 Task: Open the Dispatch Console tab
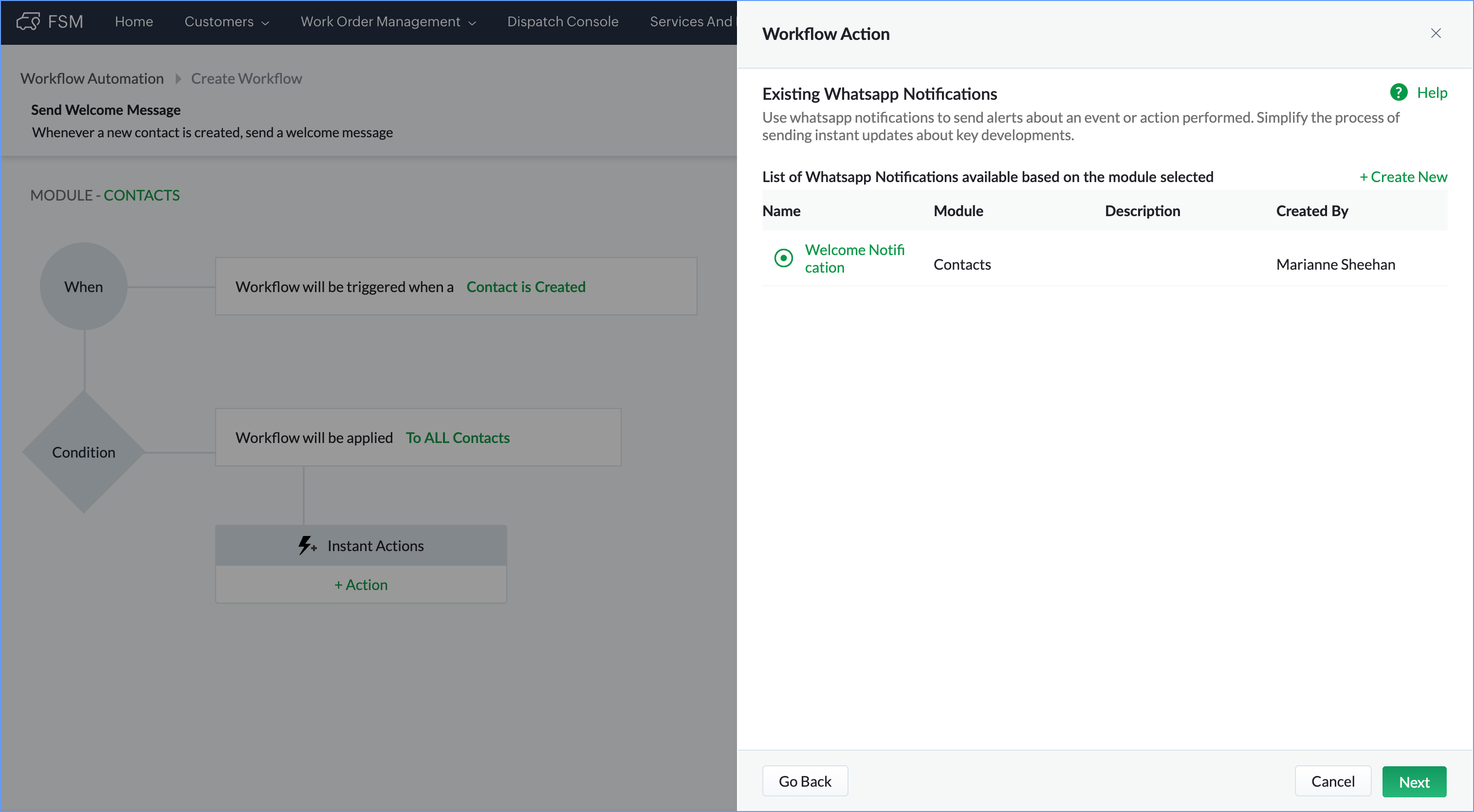pyautogui.click(x=562, y=22)
